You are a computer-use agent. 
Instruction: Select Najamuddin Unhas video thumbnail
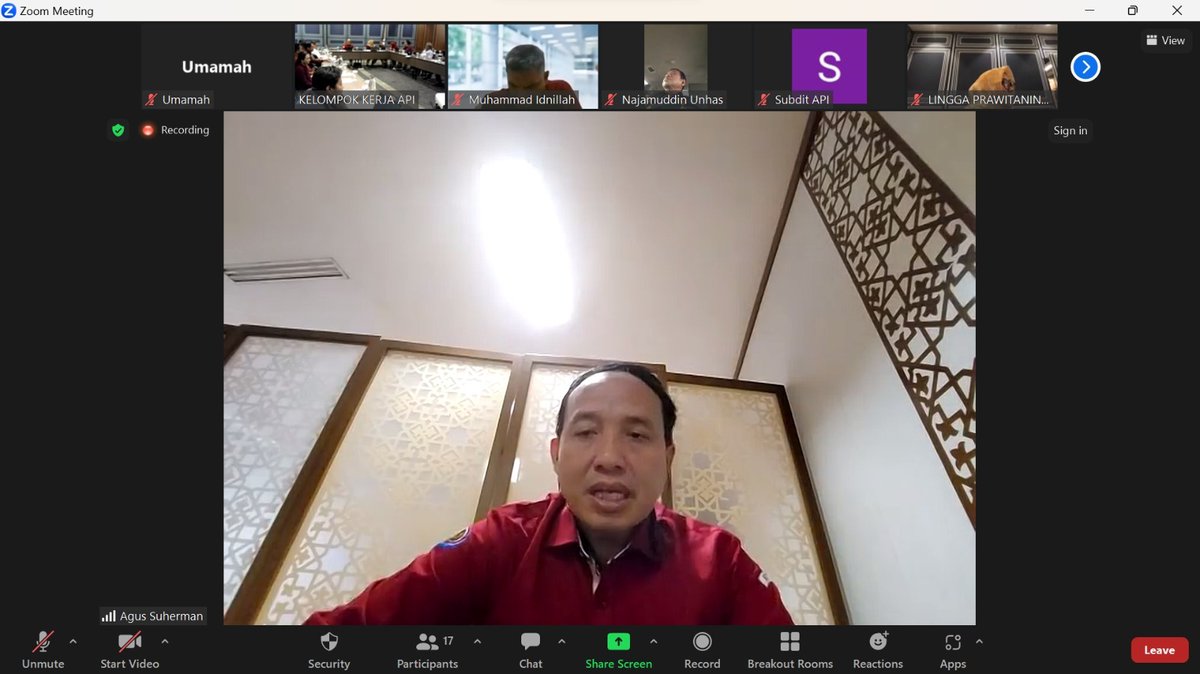[x=676, y=66]
